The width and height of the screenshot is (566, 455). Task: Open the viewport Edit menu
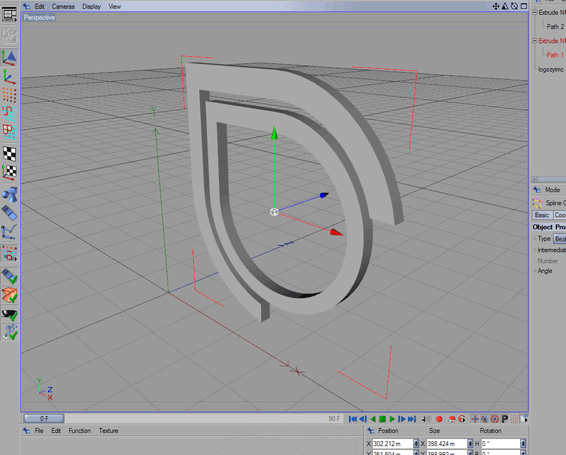[x=39, y=6]
